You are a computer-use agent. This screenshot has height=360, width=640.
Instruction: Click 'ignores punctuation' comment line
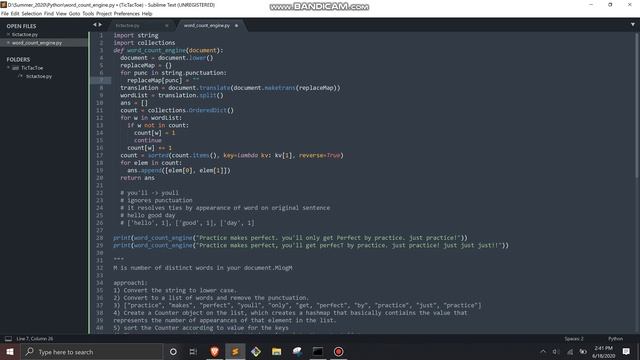click(156, 200)
